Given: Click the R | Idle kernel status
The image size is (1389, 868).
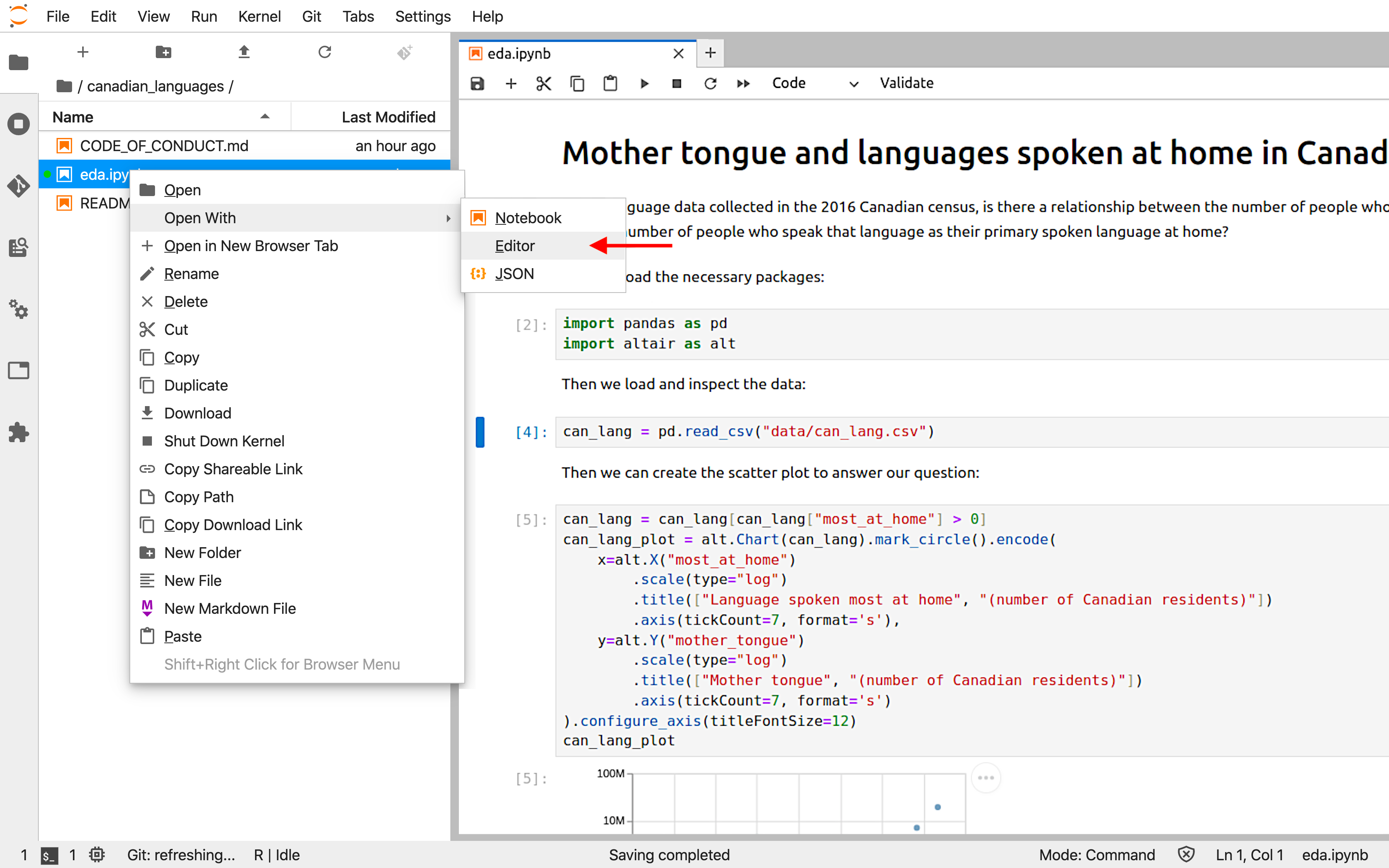Looking at the screenshot, I should pos(277,855).
